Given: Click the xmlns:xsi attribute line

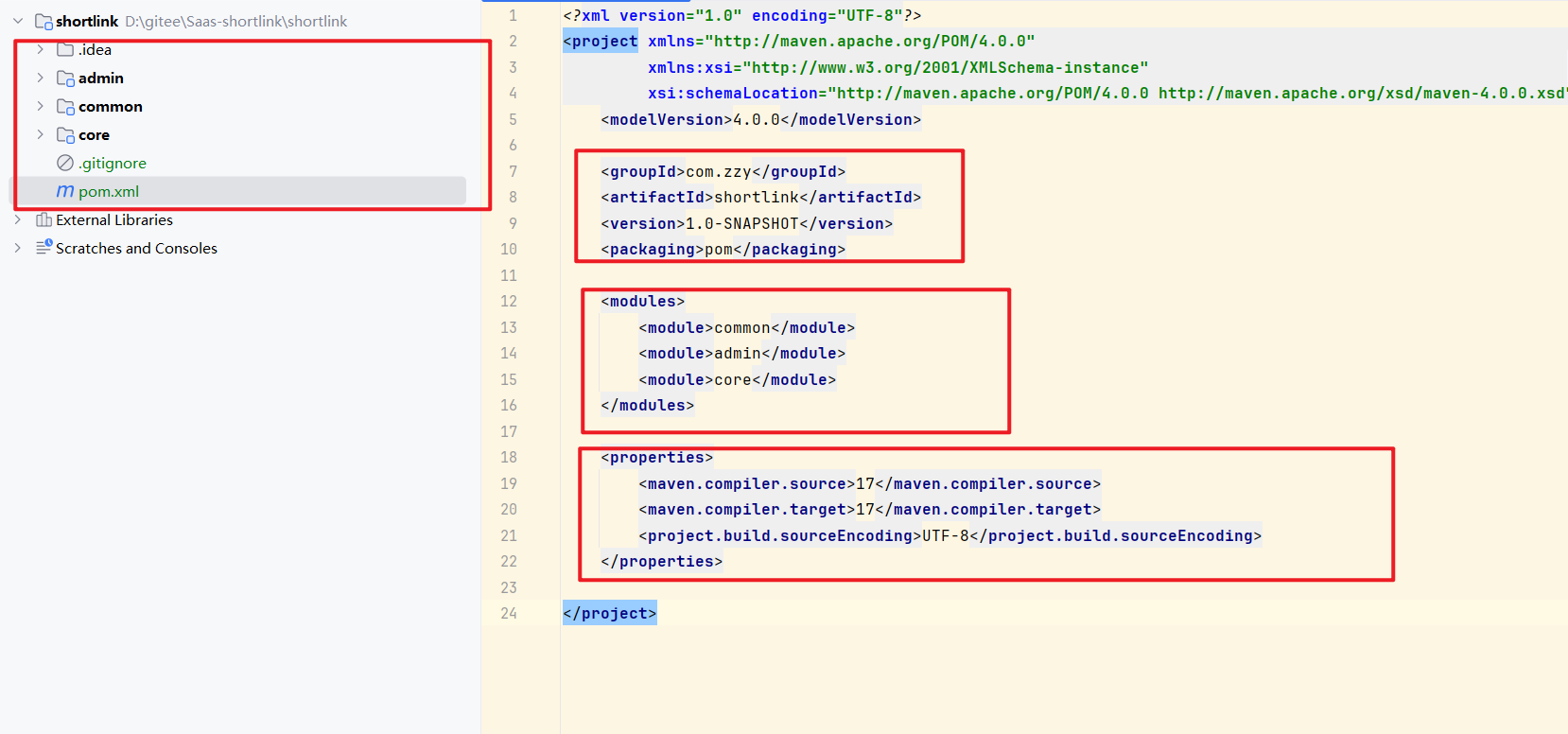Looking at the screenshot, I should coord(898,67).
